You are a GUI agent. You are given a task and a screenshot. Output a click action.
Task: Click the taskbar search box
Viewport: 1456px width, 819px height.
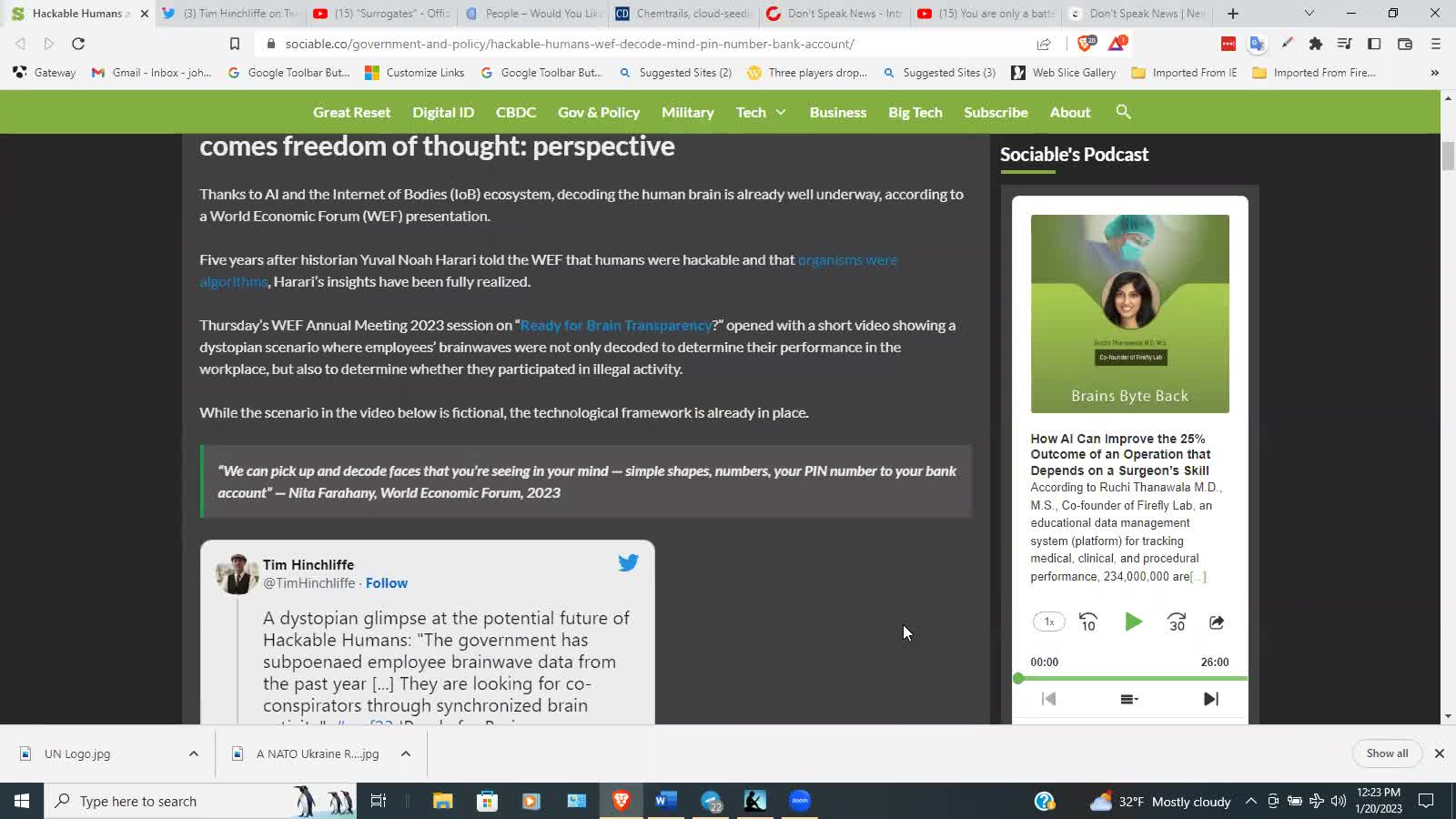(200, 801)
